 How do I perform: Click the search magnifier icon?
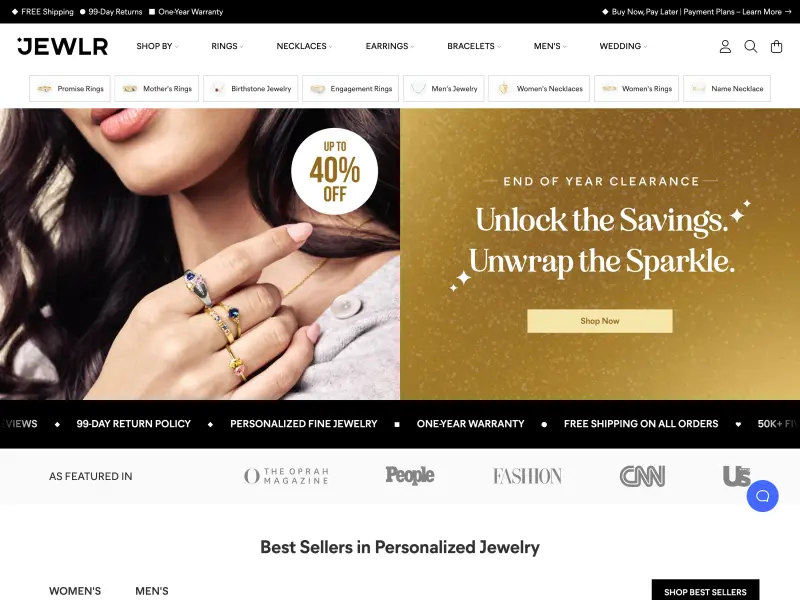click(751, 46)
